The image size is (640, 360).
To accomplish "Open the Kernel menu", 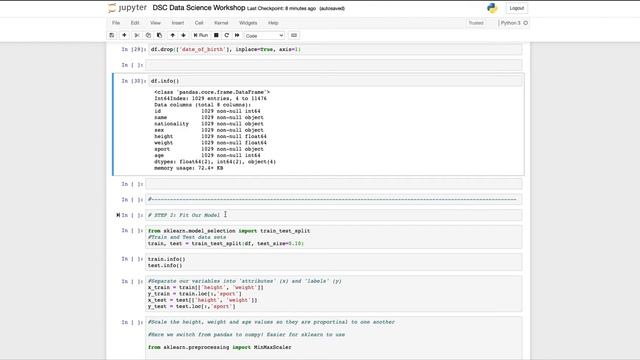I will pyautogui.click(x=221, y=23).
